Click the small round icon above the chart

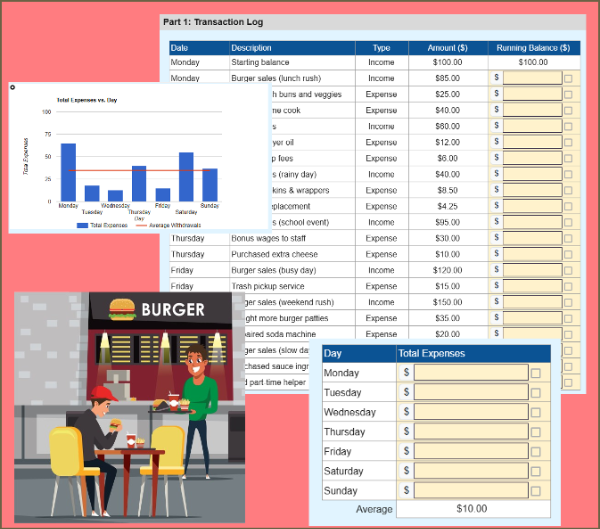pos(13,87)
